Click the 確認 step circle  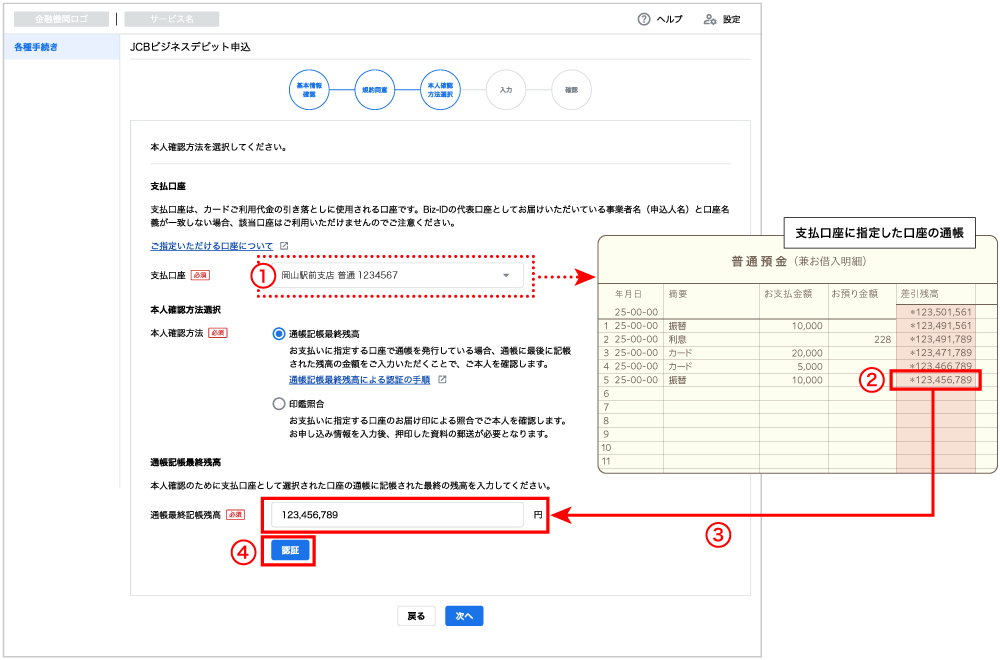tap(571, 90)
